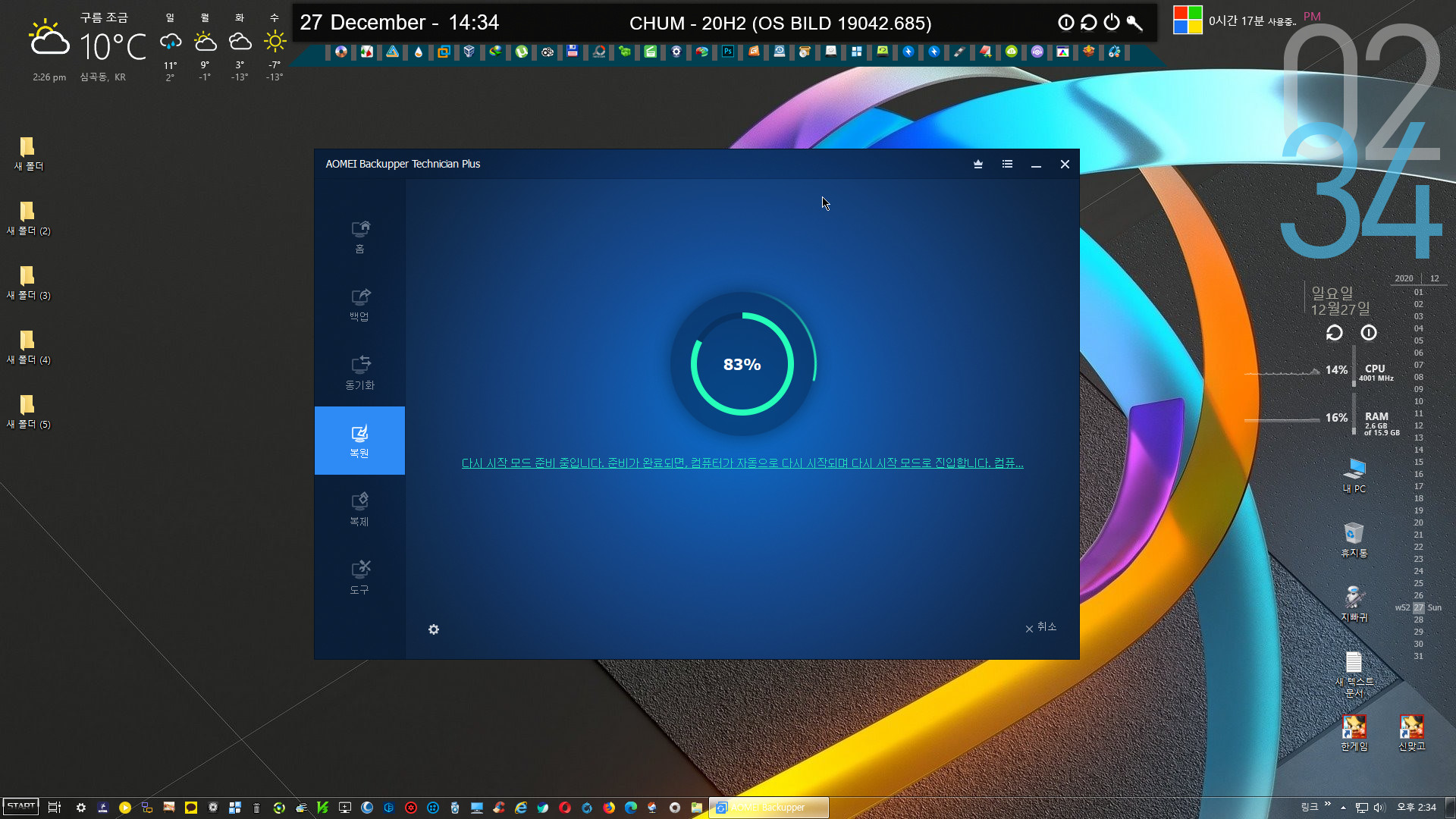Open the 새 폴더 (5) desktop folder
This screenshot has width=1456, height=819.
pos(28,412)
